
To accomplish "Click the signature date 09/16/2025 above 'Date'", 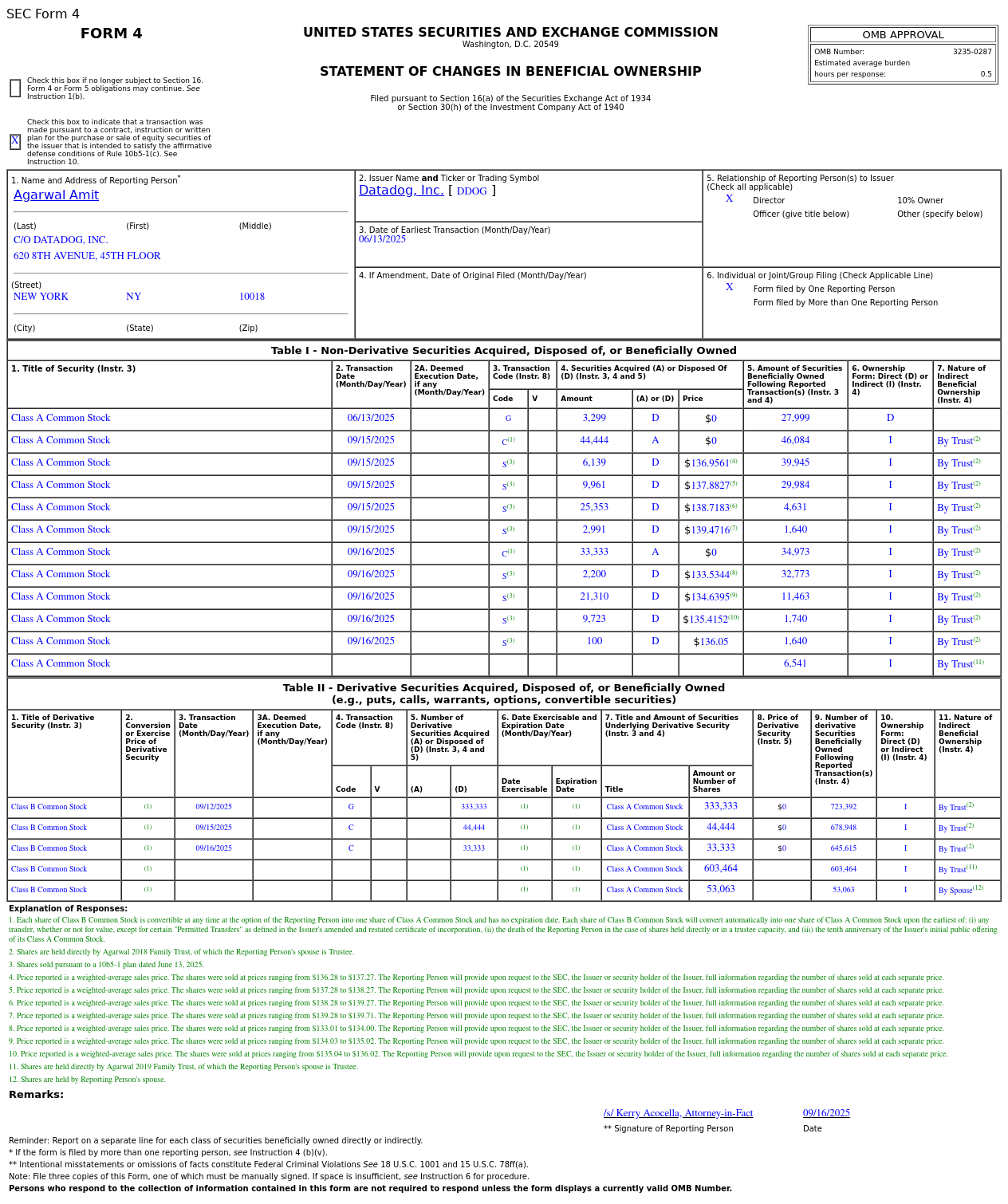I will point(826,1113).
